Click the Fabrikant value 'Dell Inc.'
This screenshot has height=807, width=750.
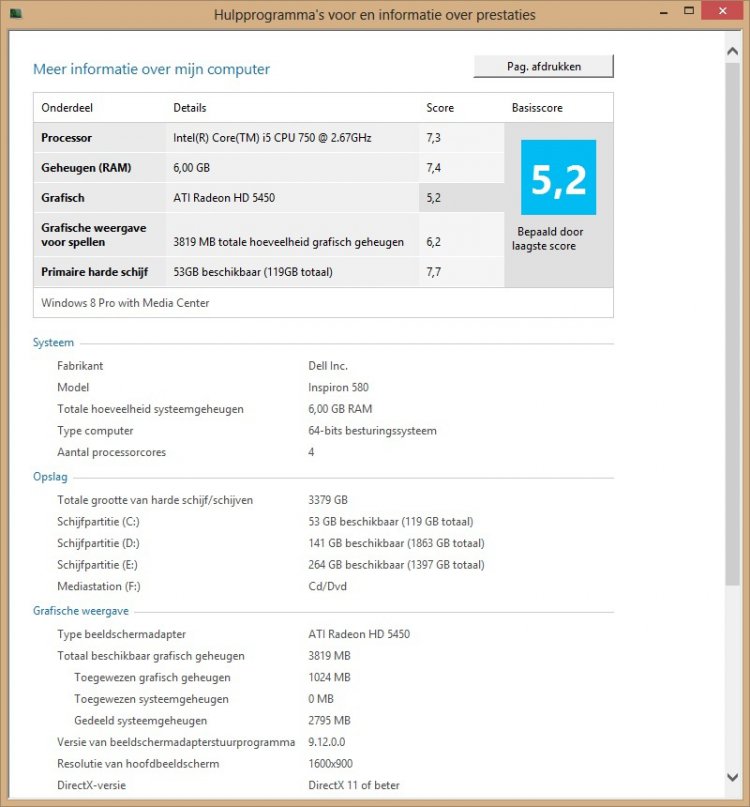328,366
